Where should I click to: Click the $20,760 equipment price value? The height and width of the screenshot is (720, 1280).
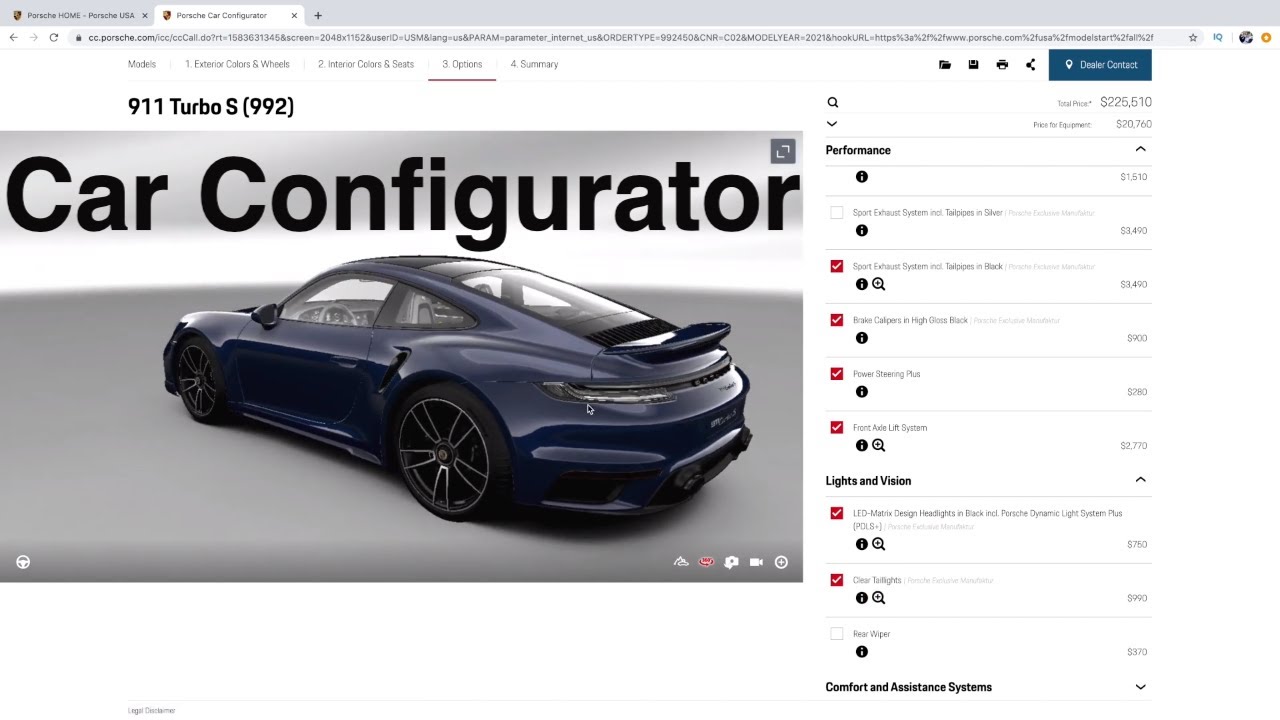tap(1134, 124)
